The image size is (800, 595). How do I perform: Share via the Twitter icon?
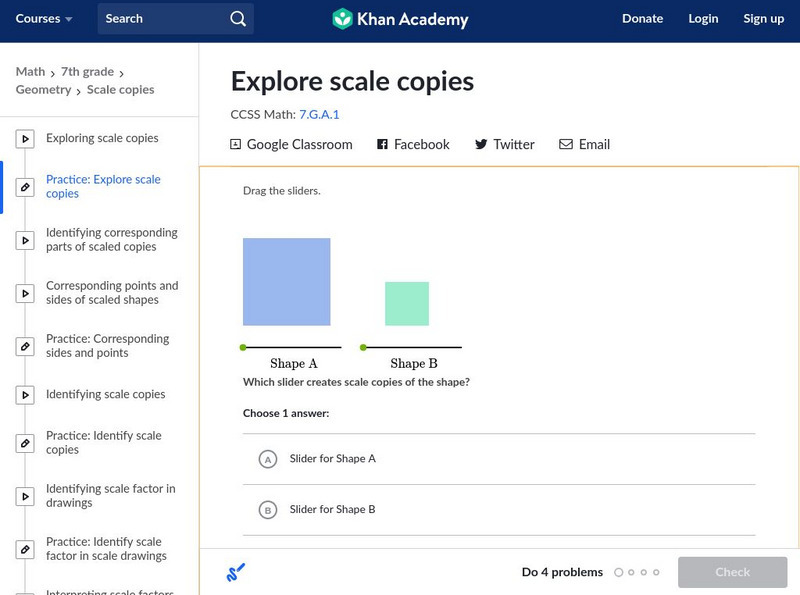coord(482,144)
